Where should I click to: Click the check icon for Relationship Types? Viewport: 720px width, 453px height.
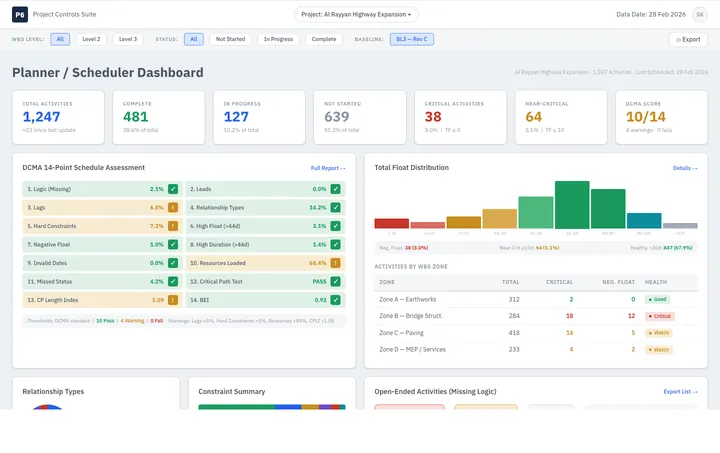[x=336, y=207]
